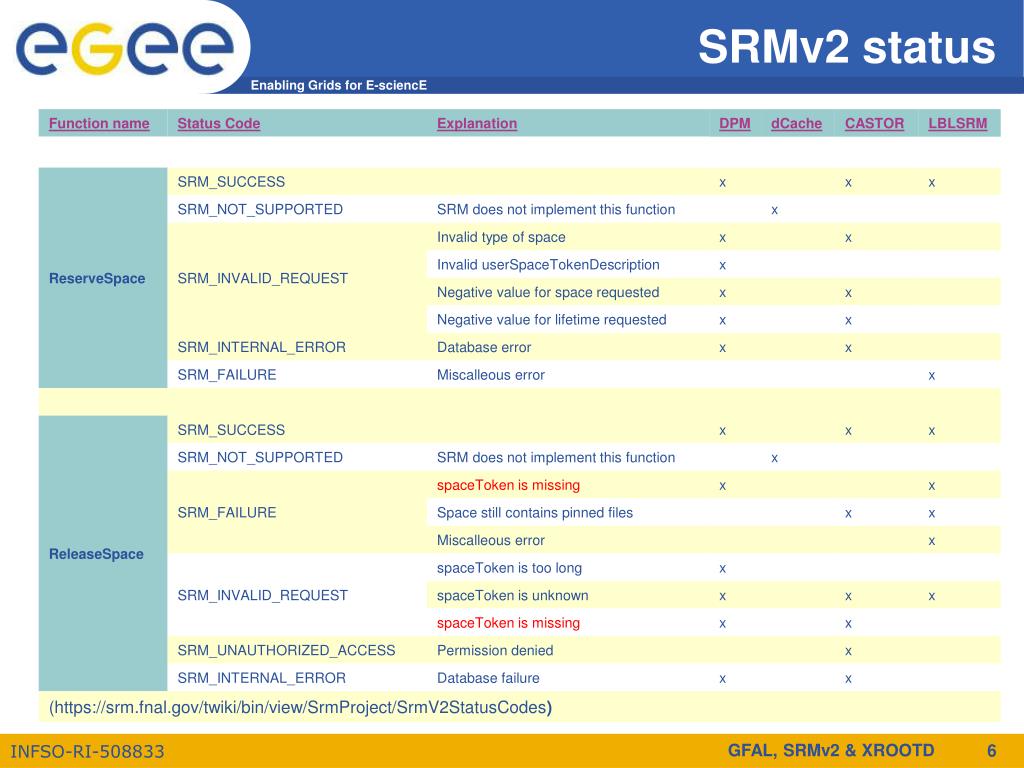Open the dCache column header link
Image resolution: width=1024 pixels, height=768 pixels.
pyautogui.click(x=796, y=123)
